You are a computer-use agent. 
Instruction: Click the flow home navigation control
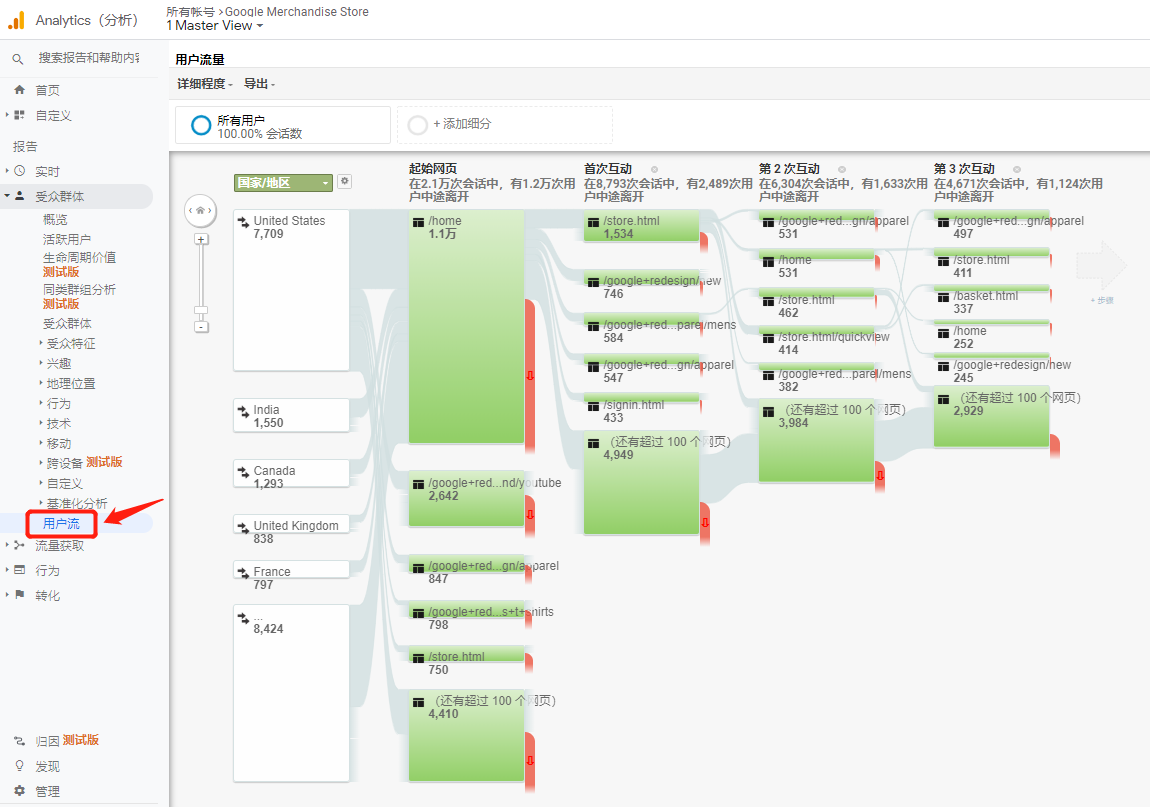[x=200, y=211]
